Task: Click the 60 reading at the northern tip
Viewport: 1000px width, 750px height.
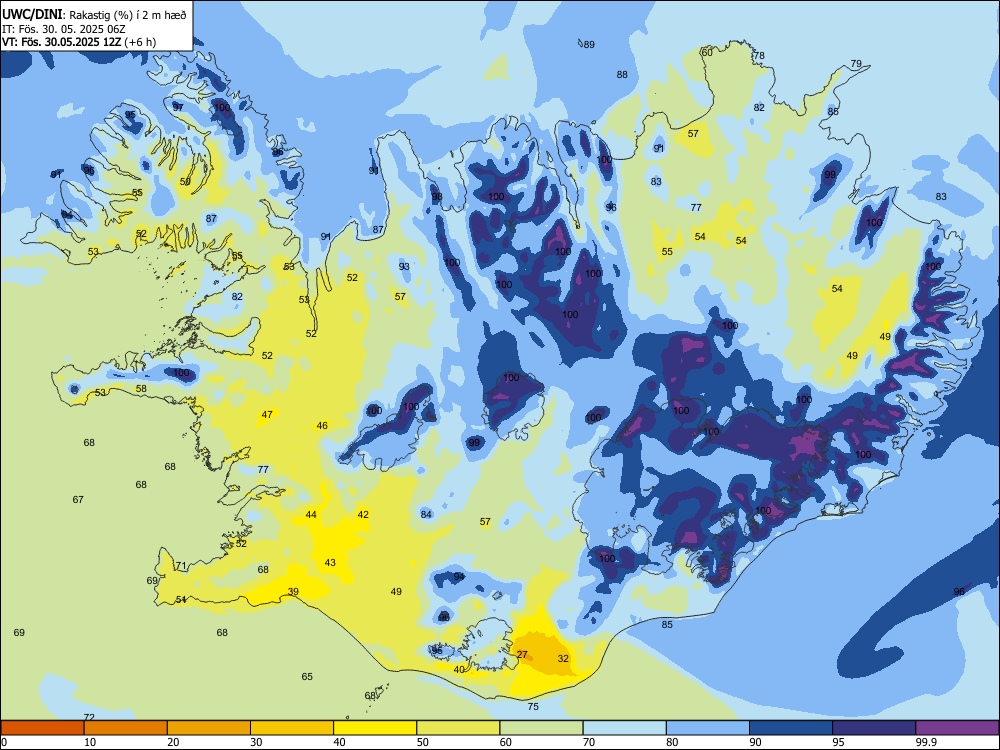Action: click(707, 52)
